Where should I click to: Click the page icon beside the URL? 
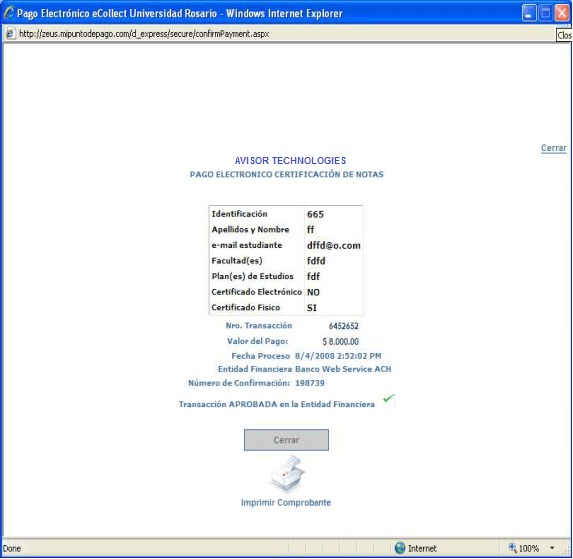[x=10, y=34]
